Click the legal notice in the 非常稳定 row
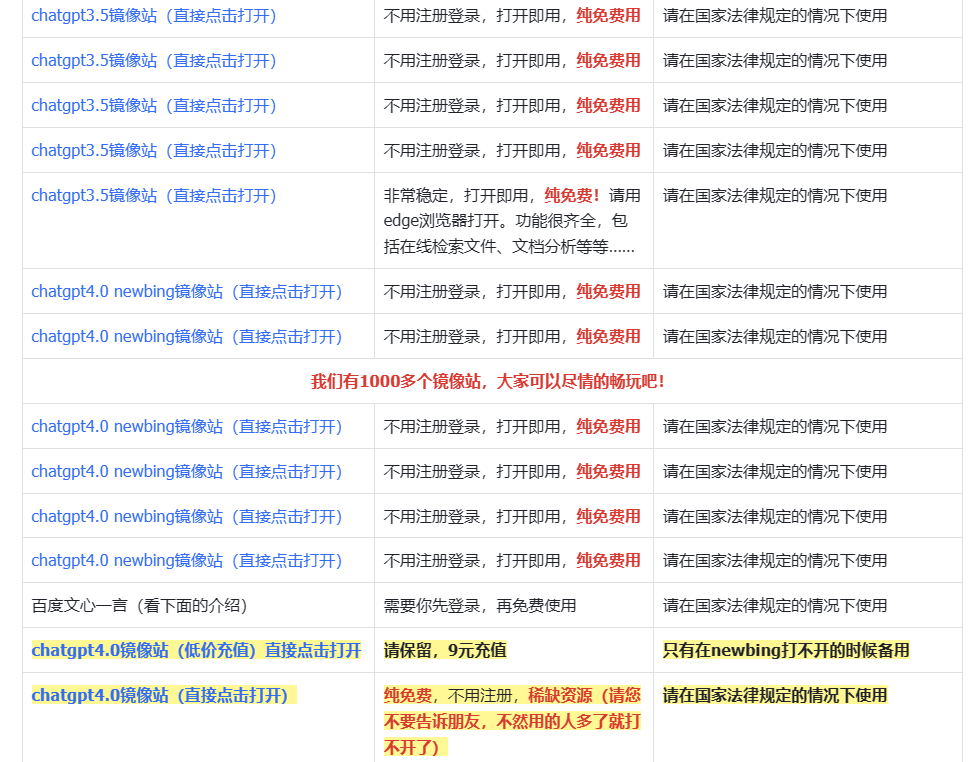Image resolution: width=976 pixels, height=762 pixels. click(x=775, y=195)
